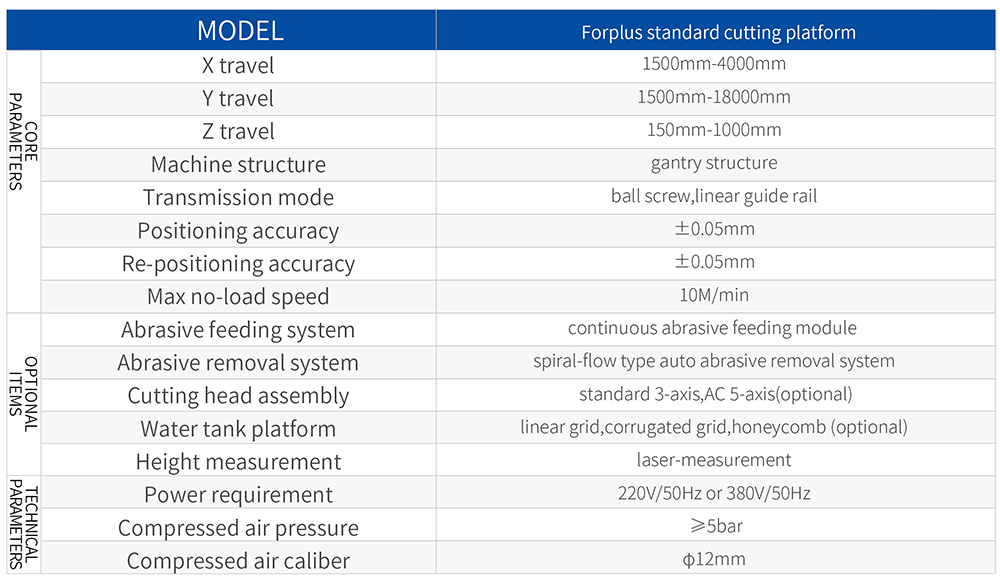Click the Z travel label

pos(238,132)
